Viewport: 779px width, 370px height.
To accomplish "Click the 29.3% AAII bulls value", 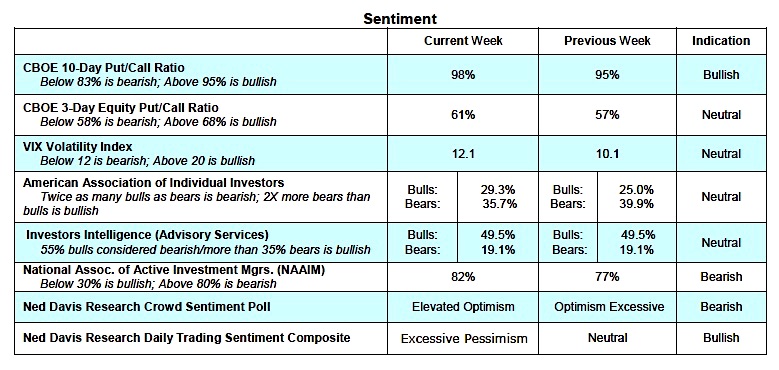I will pyautogui.click(x=498, y=190).
